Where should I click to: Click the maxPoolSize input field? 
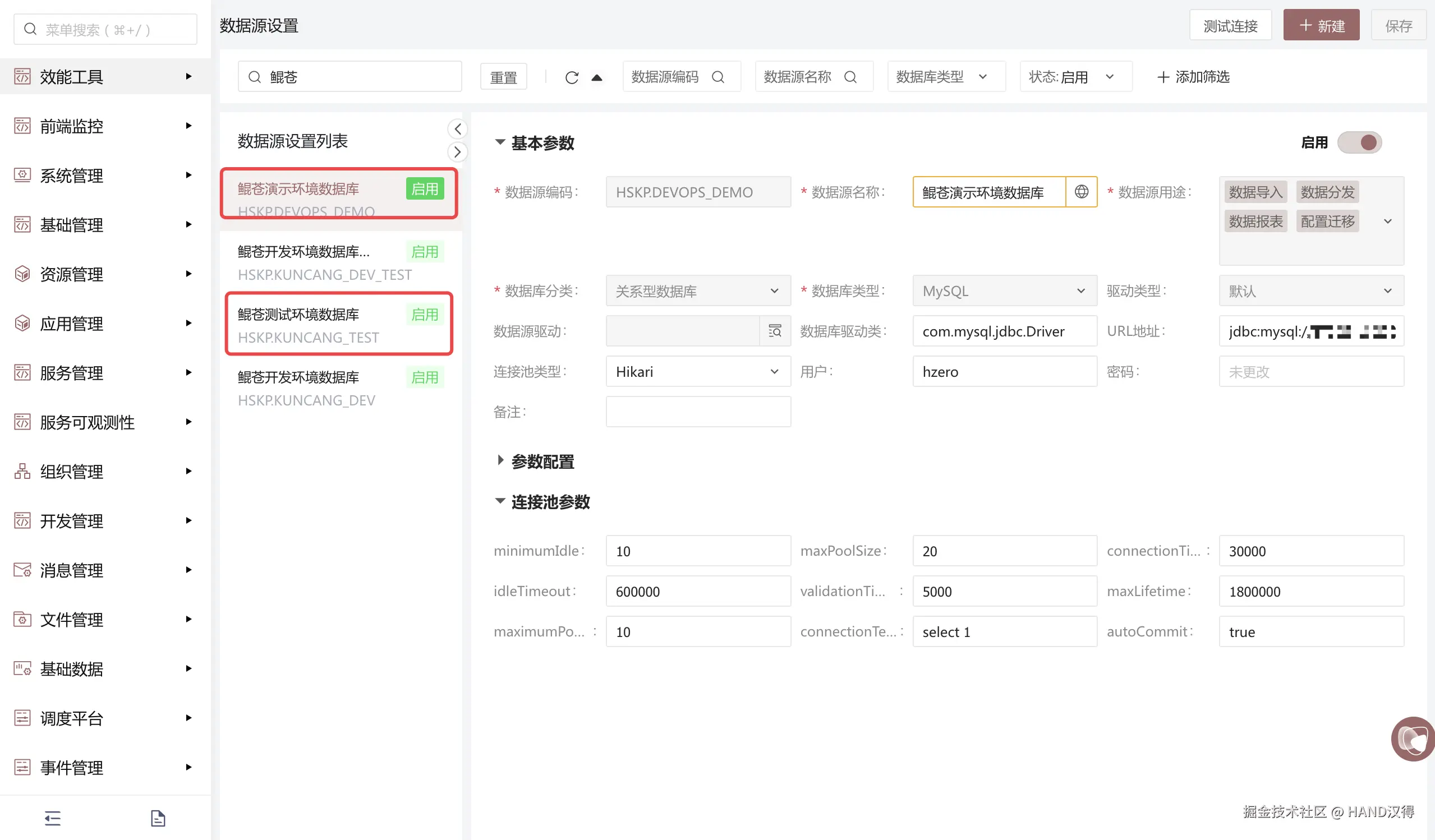[1004, 551]
